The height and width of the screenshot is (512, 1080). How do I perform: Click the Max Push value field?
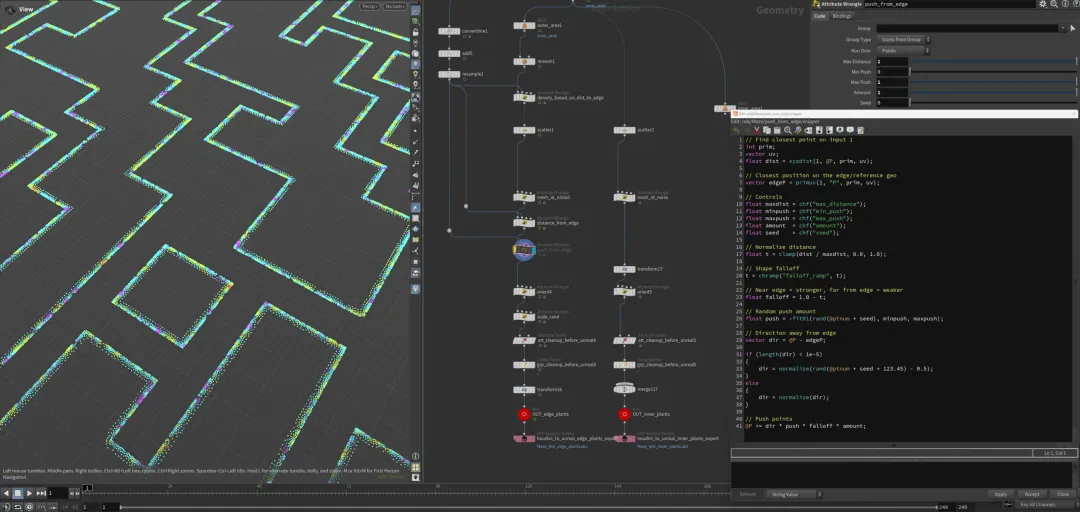891,82
